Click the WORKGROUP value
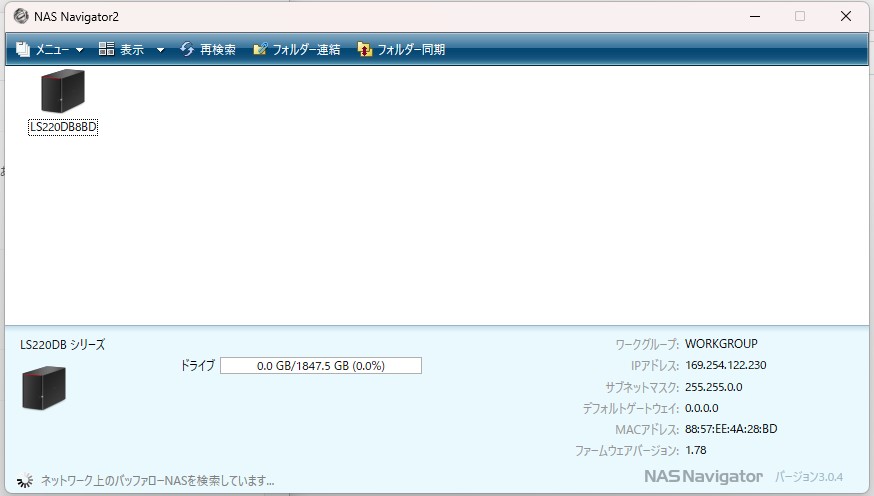 click(x=721, y=344)
